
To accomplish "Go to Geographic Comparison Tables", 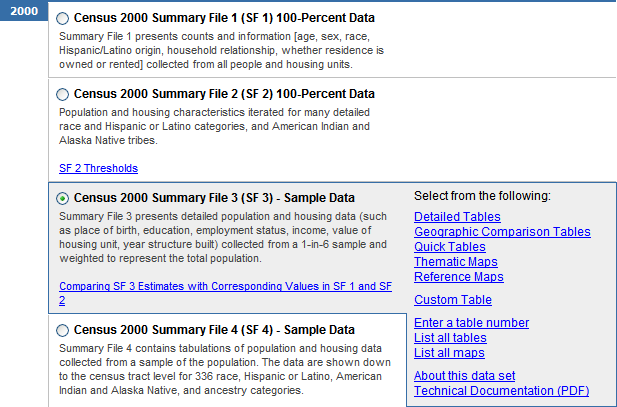I will pyautogui.click(x=502, y=232).
